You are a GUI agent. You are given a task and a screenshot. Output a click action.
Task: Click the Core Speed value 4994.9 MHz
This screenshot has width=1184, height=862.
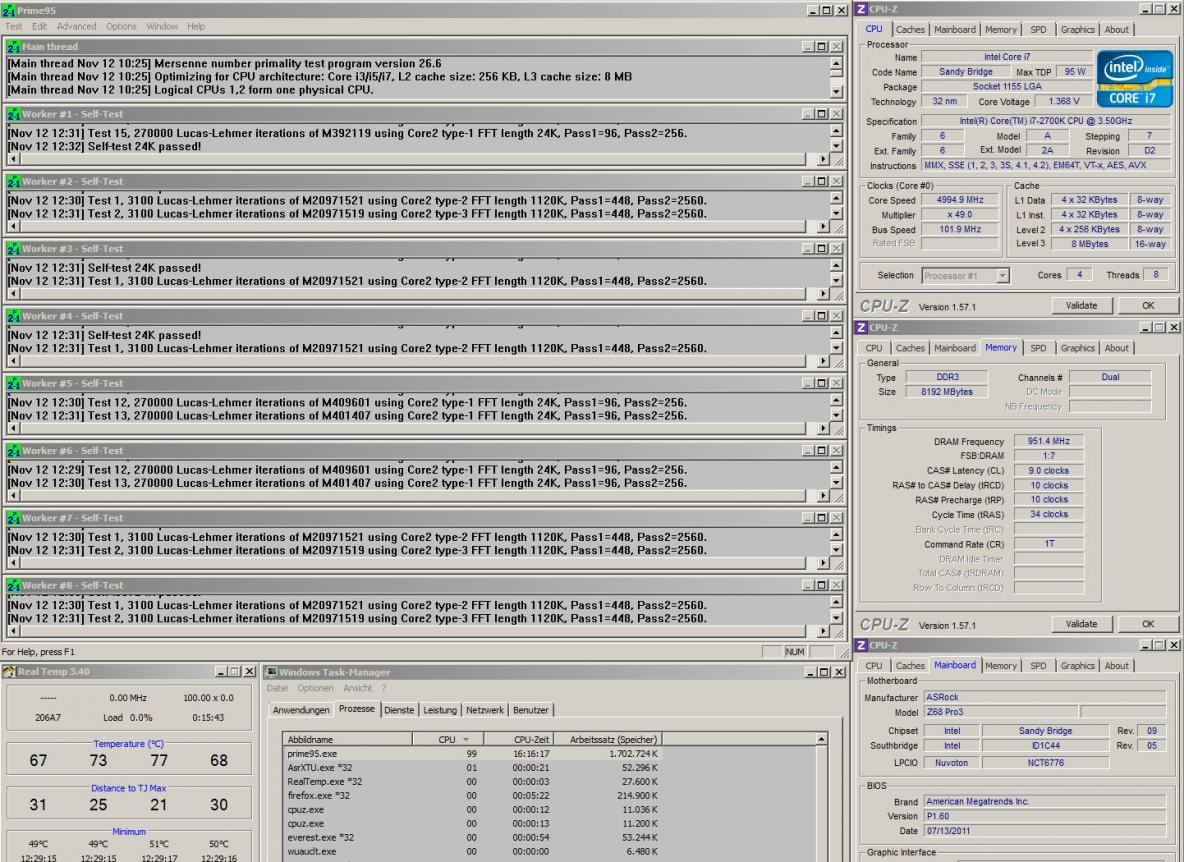[x=960, y=200]
